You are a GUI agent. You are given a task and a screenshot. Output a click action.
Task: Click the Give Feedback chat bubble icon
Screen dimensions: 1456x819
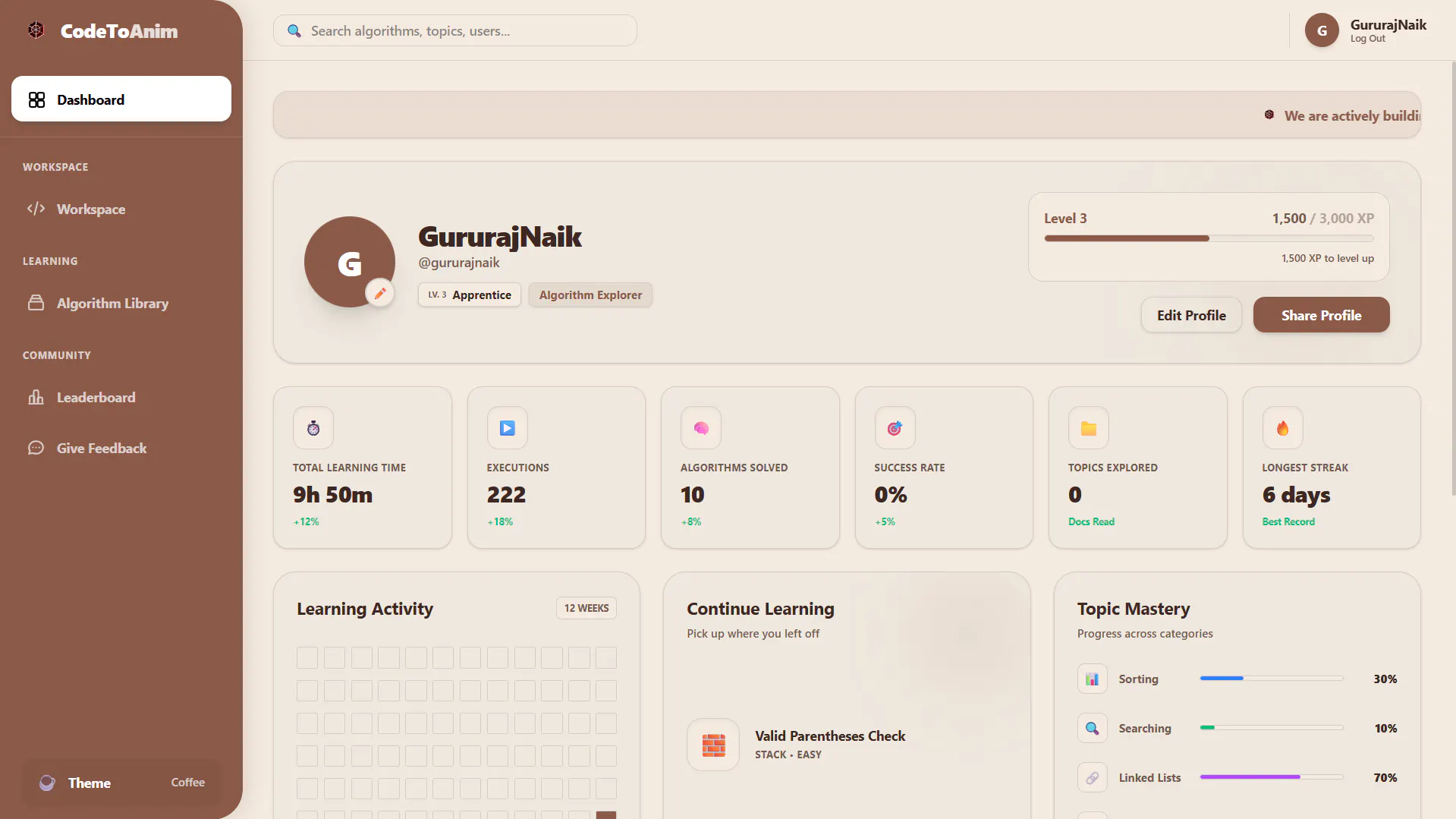click(36, 448)
